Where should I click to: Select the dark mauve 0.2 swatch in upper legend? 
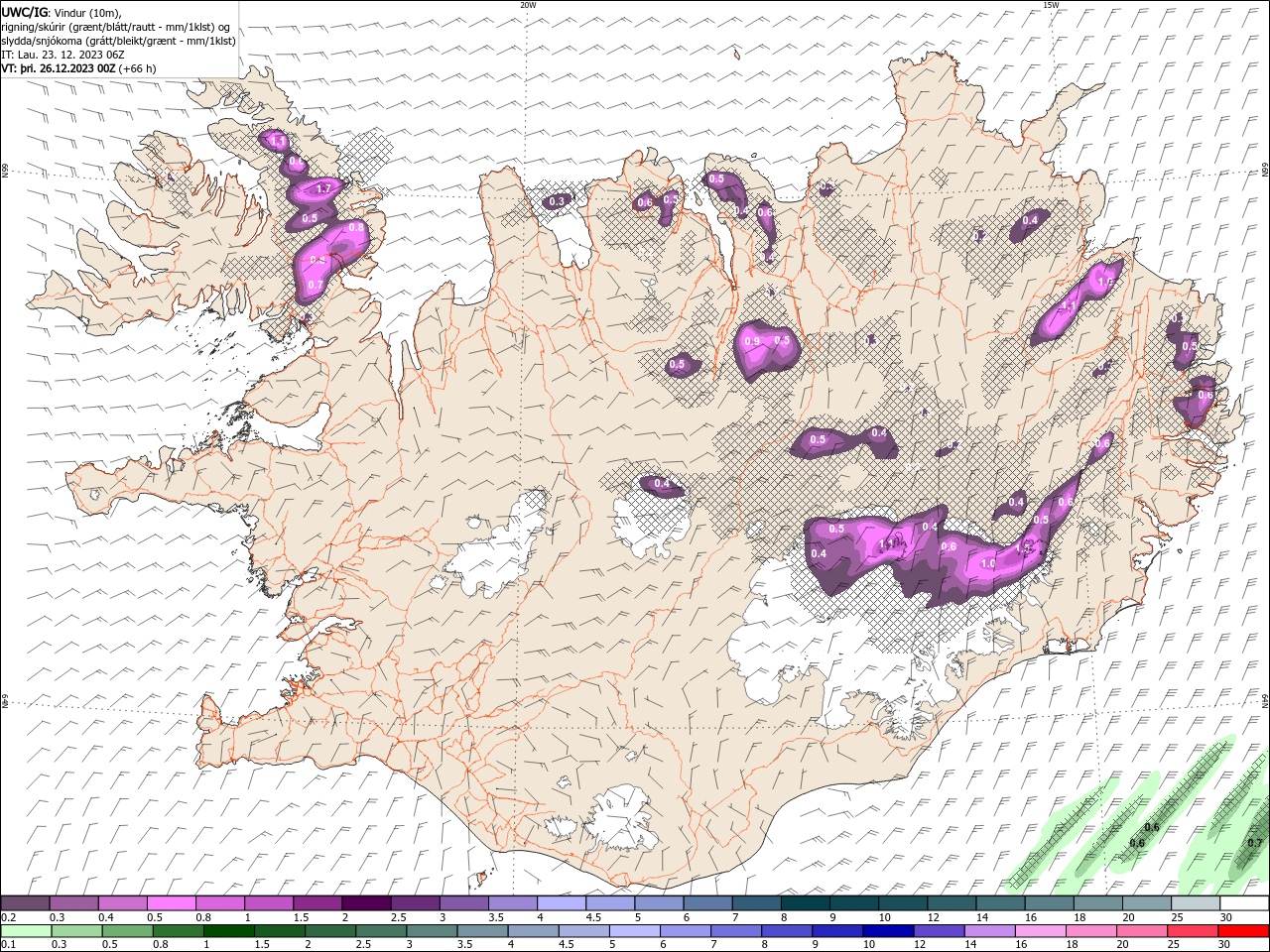point(27,903)
